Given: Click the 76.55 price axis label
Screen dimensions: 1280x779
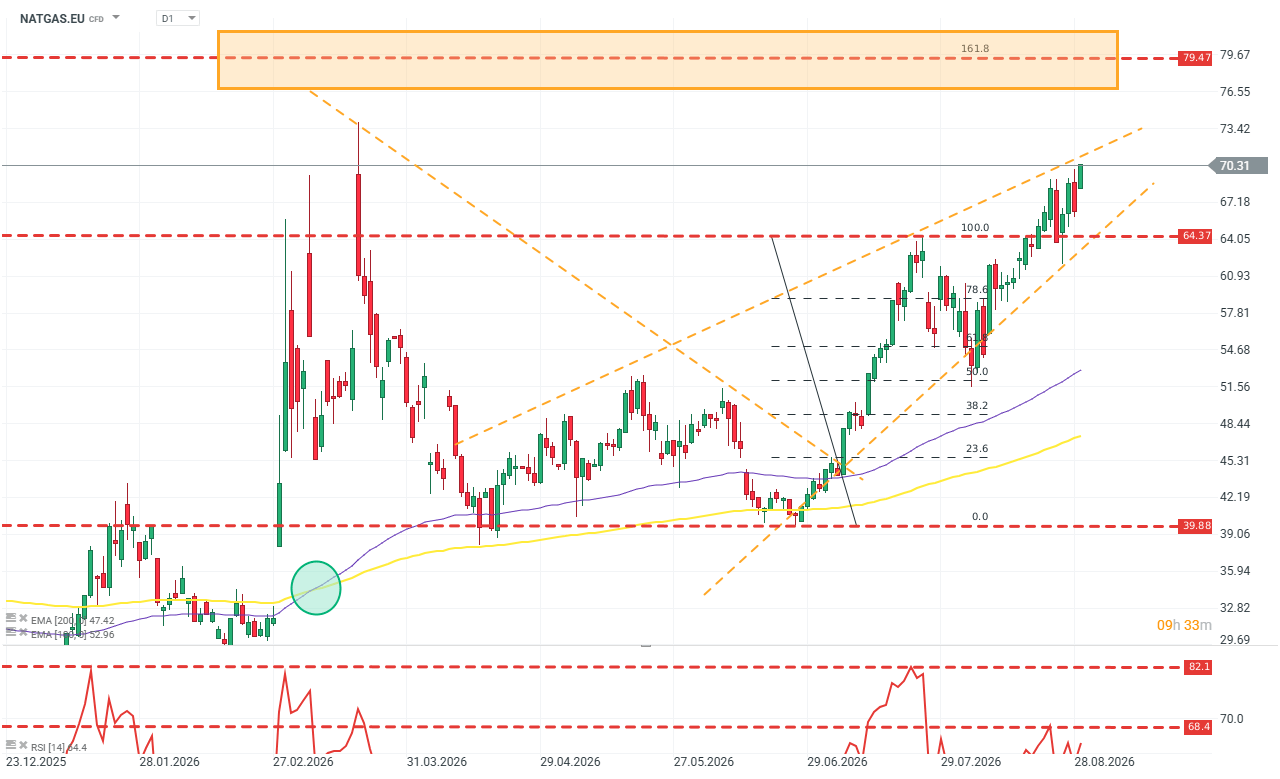Looking at the screenshot, I should point(1237,92).
